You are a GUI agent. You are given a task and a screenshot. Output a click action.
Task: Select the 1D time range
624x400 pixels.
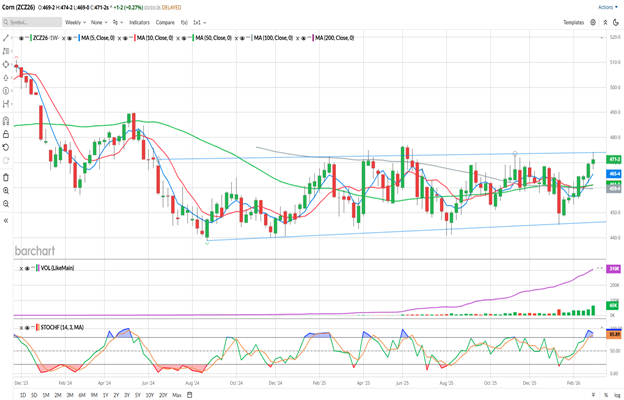23,395
